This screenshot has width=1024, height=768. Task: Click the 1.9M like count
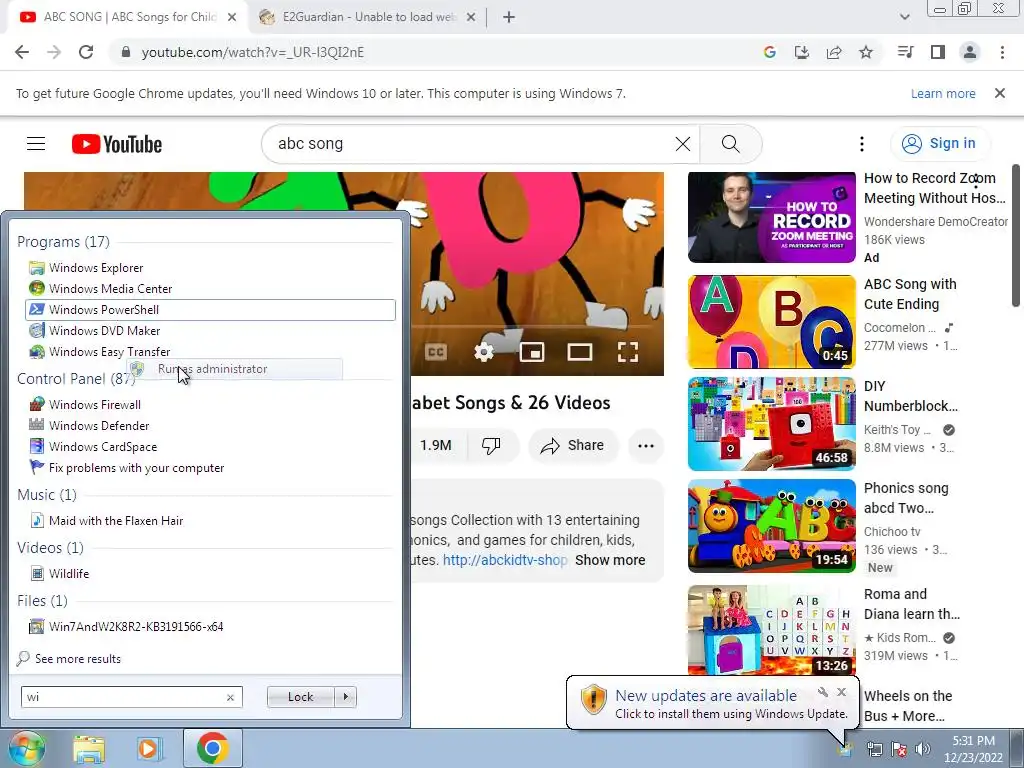coord(436,445)
